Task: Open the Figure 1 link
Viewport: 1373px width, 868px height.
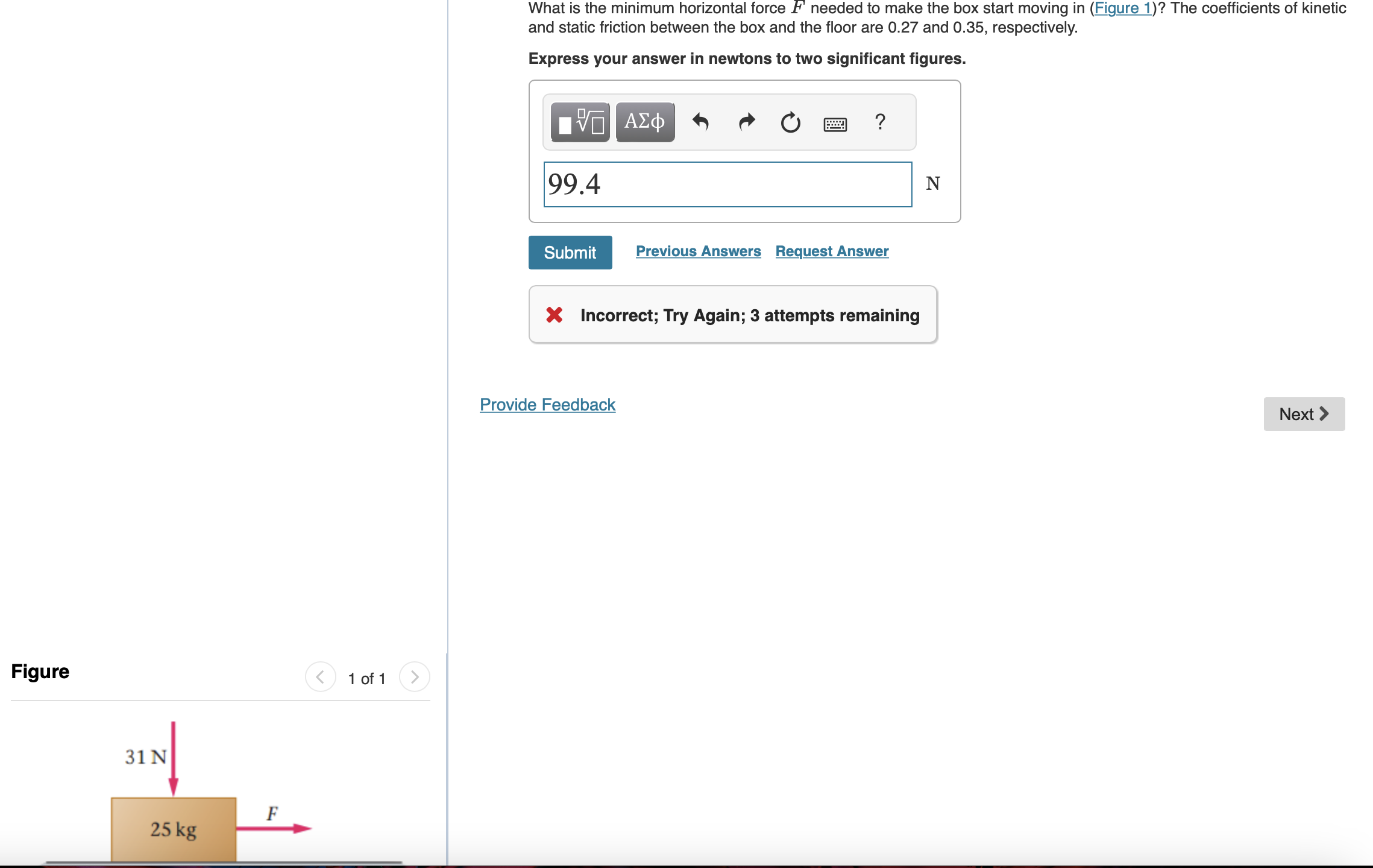Action: point(1123,8)
